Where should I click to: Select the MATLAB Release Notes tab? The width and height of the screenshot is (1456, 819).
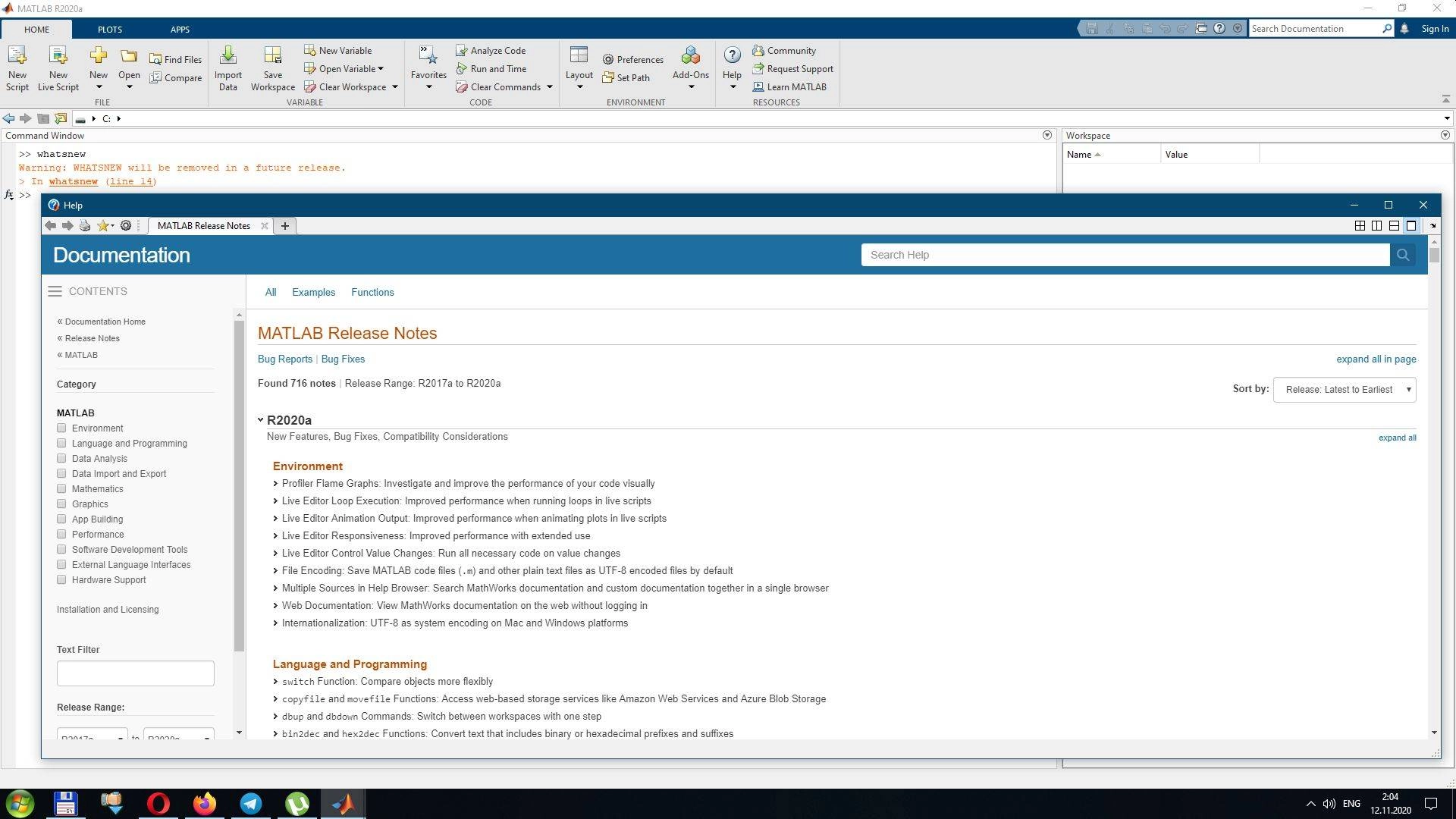[x=204, y=225]
